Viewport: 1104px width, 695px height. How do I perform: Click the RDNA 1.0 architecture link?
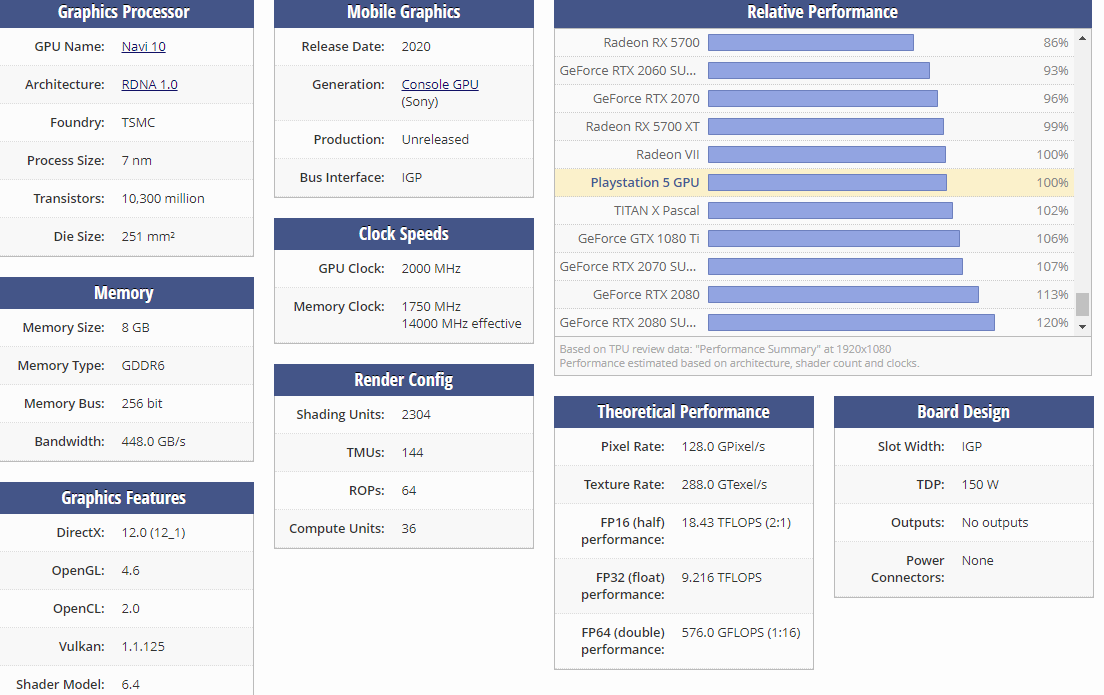149,85
